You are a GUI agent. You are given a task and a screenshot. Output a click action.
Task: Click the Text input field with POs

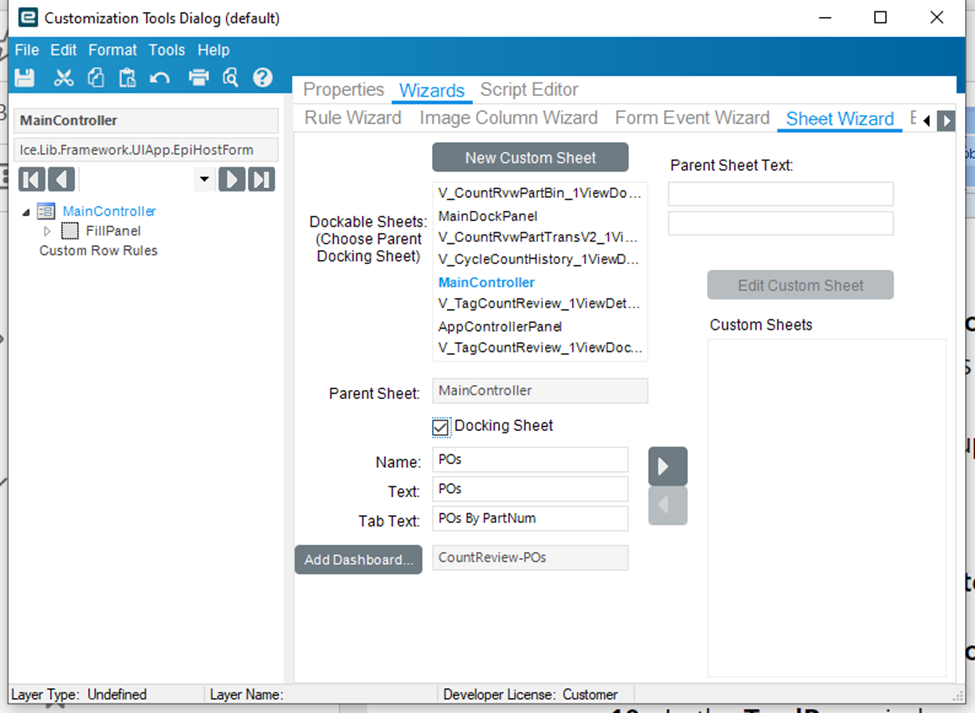click(x=530, y=489)
